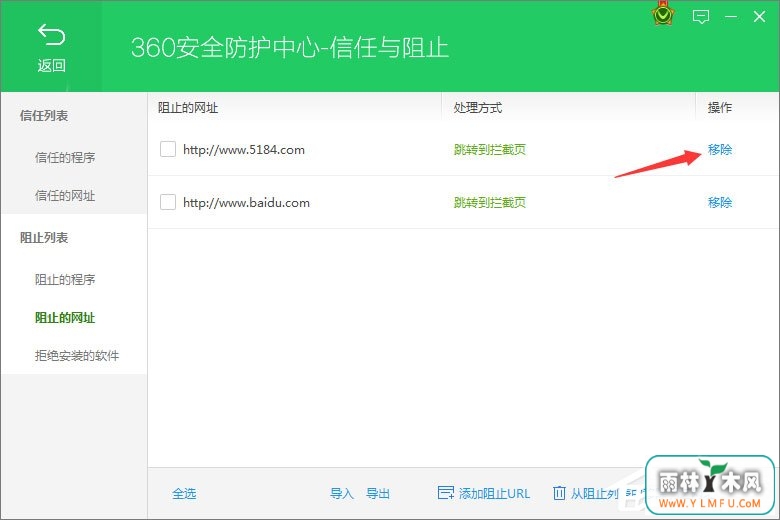
Task: Click the http://www.baidu.com URL text
Action: point(246,203)
